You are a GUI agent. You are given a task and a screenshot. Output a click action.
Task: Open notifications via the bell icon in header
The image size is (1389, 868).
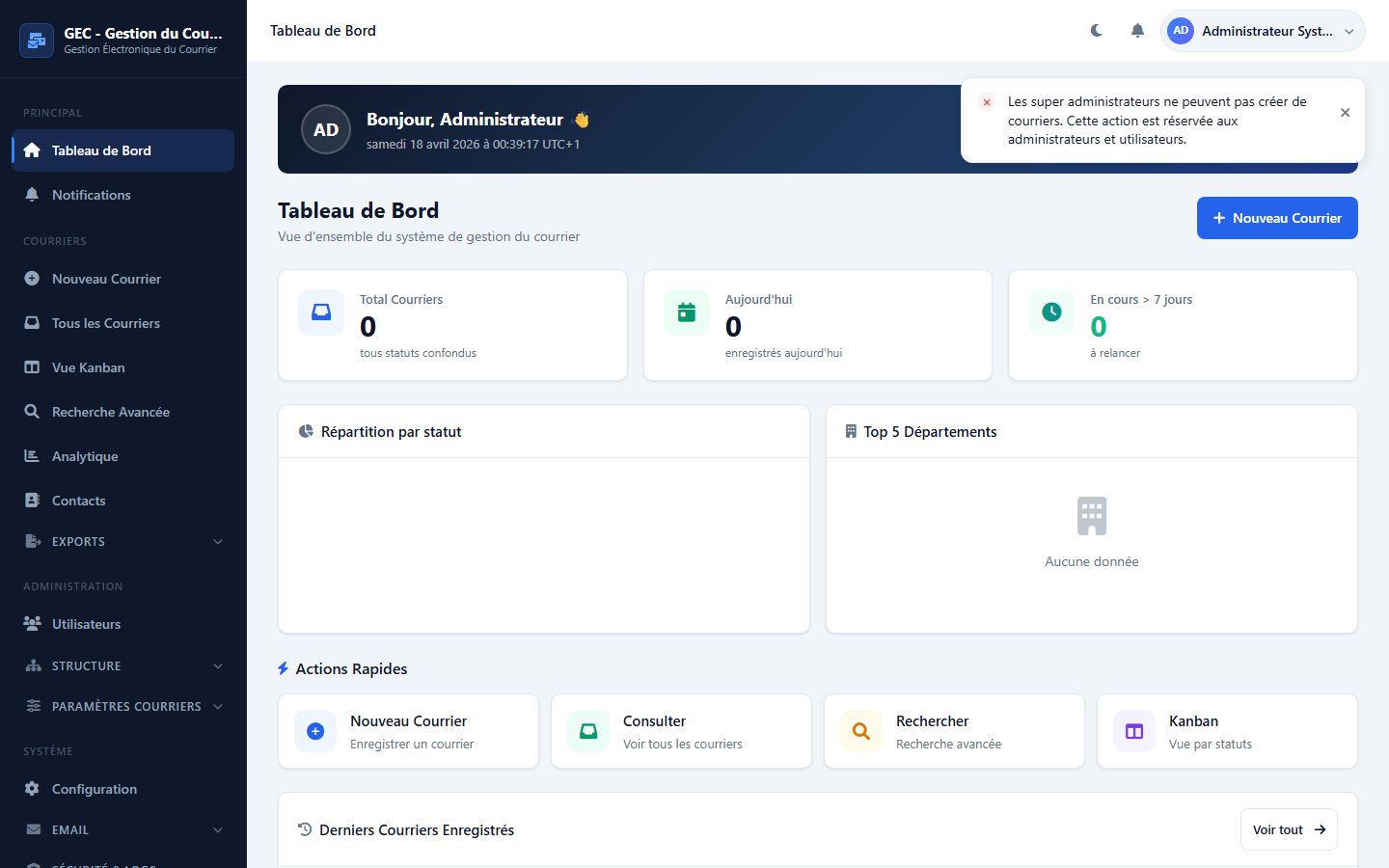pyautogui.click(x=1137, y=31)
